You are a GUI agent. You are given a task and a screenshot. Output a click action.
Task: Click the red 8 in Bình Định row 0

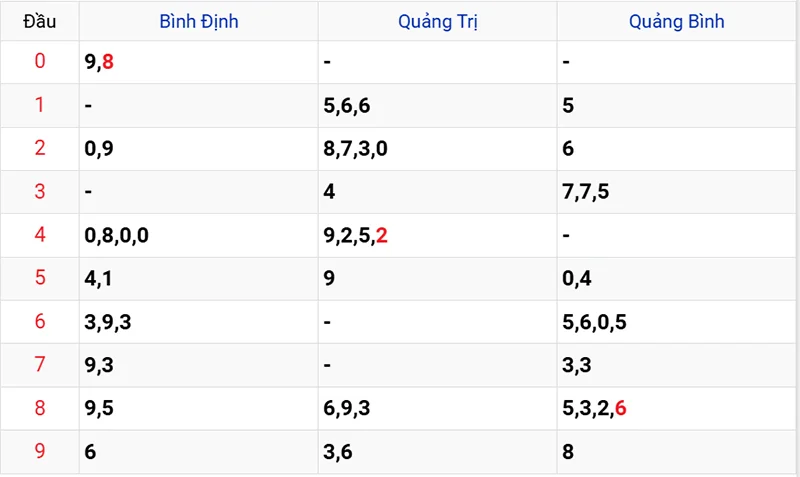pos(108,62)
